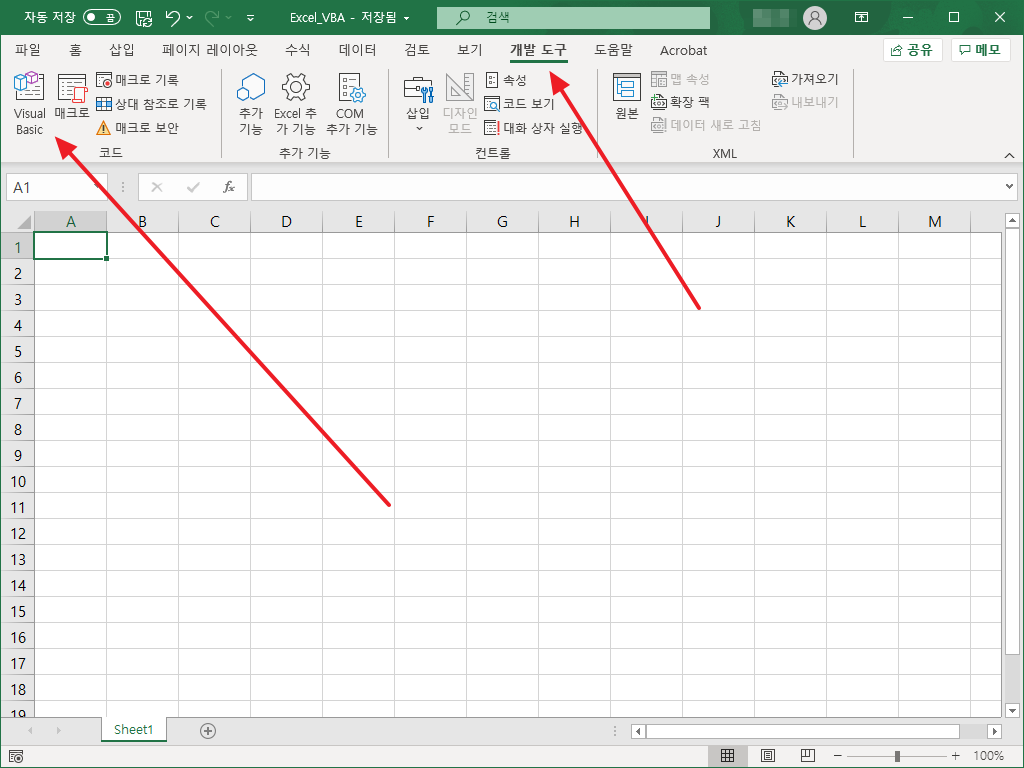Switch to Page Layout view icon
Viewport: 1024px width, 768px height.
point(768,756)
